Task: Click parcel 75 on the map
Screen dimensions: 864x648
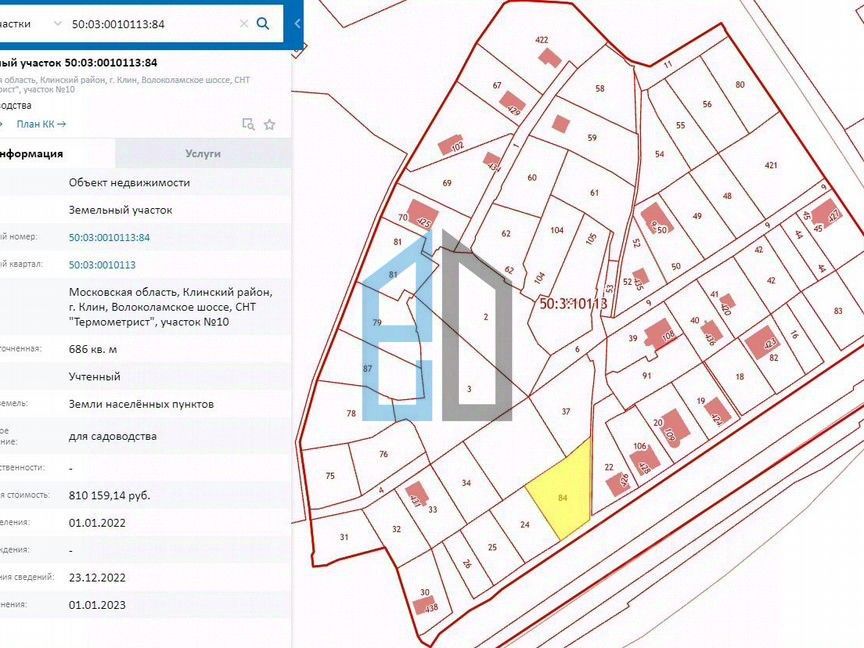Action: 330,476
